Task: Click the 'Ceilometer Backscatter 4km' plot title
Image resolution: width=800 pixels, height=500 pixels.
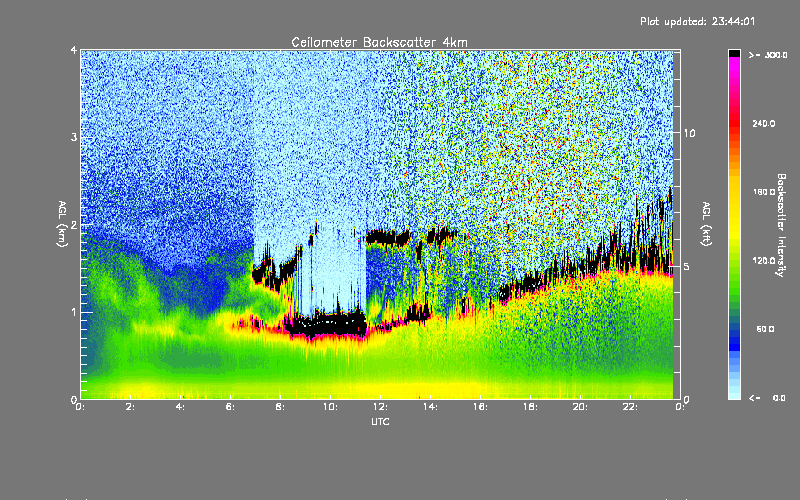Action: click(x=379, y=42)
